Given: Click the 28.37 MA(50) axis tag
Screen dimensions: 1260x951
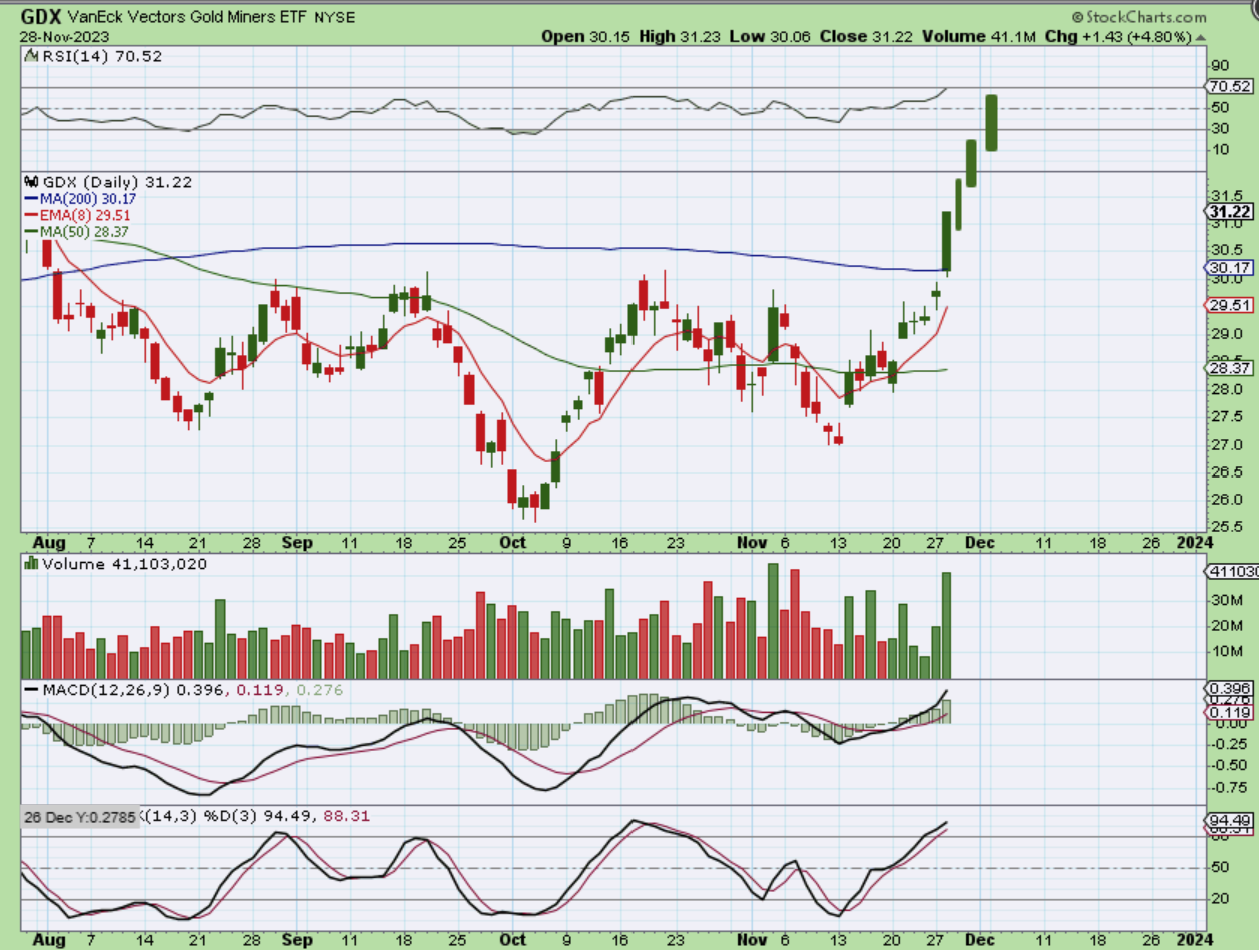Looking at the screenshot, I should click(1227, 368).
